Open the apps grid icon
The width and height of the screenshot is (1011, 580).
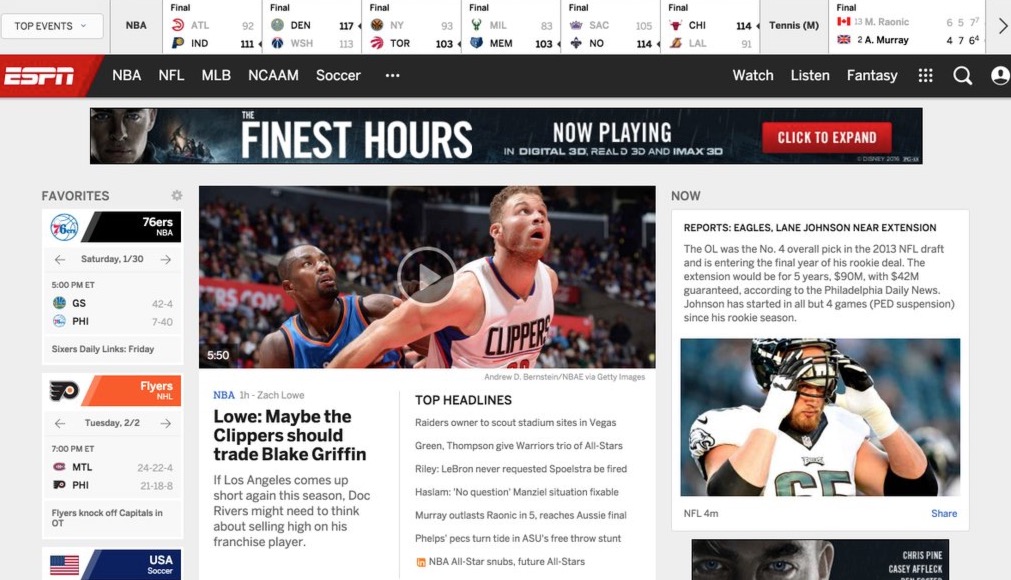[x=925, y=75]
